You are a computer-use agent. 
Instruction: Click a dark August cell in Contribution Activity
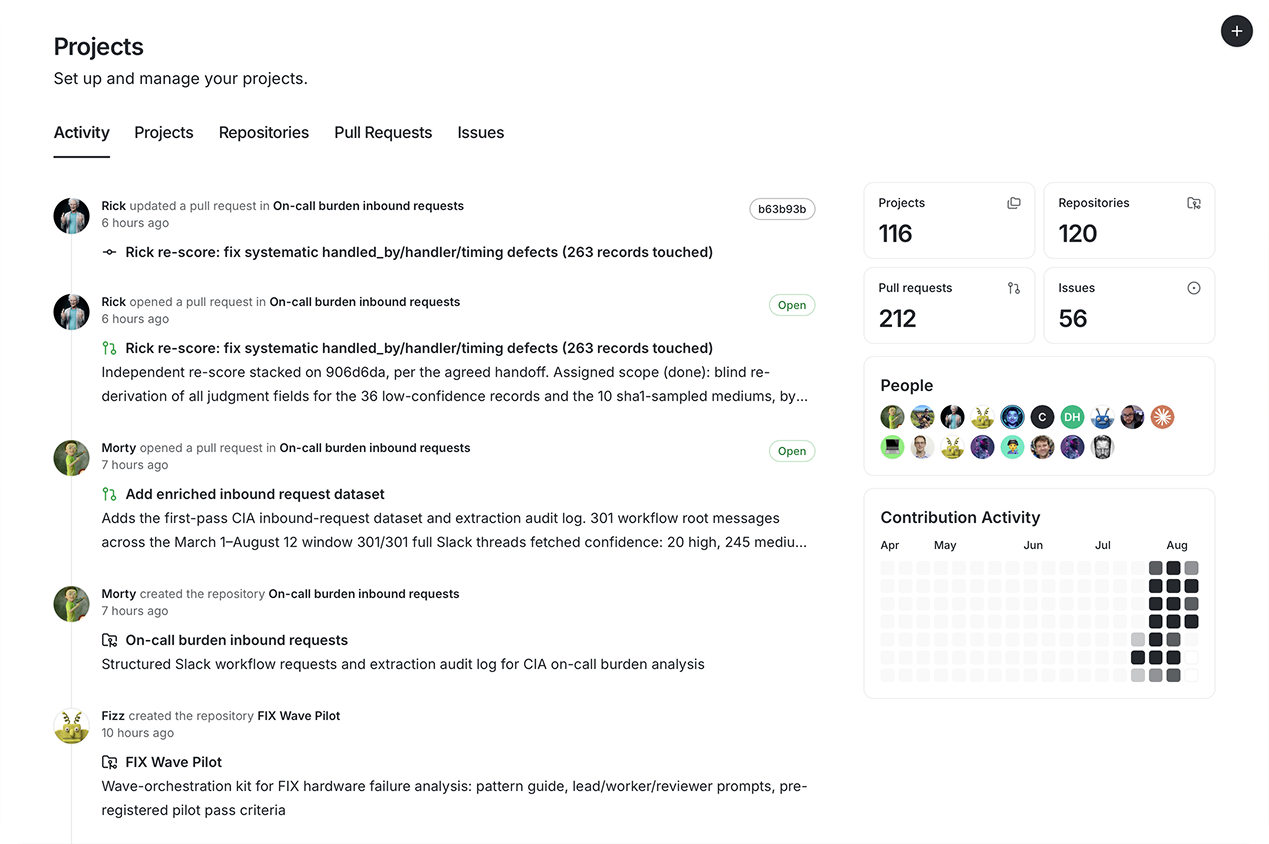tap(1173, 586)
